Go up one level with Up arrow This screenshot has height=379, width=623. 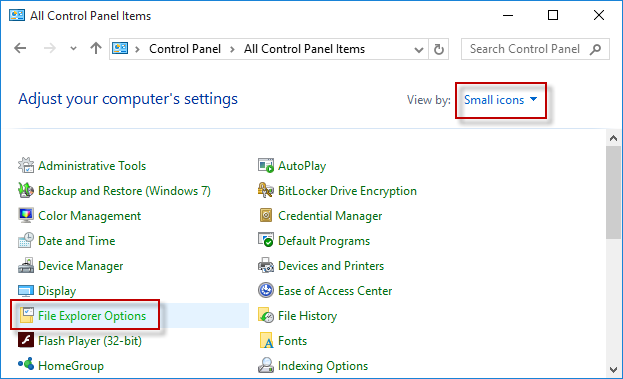tap(95, 48)
